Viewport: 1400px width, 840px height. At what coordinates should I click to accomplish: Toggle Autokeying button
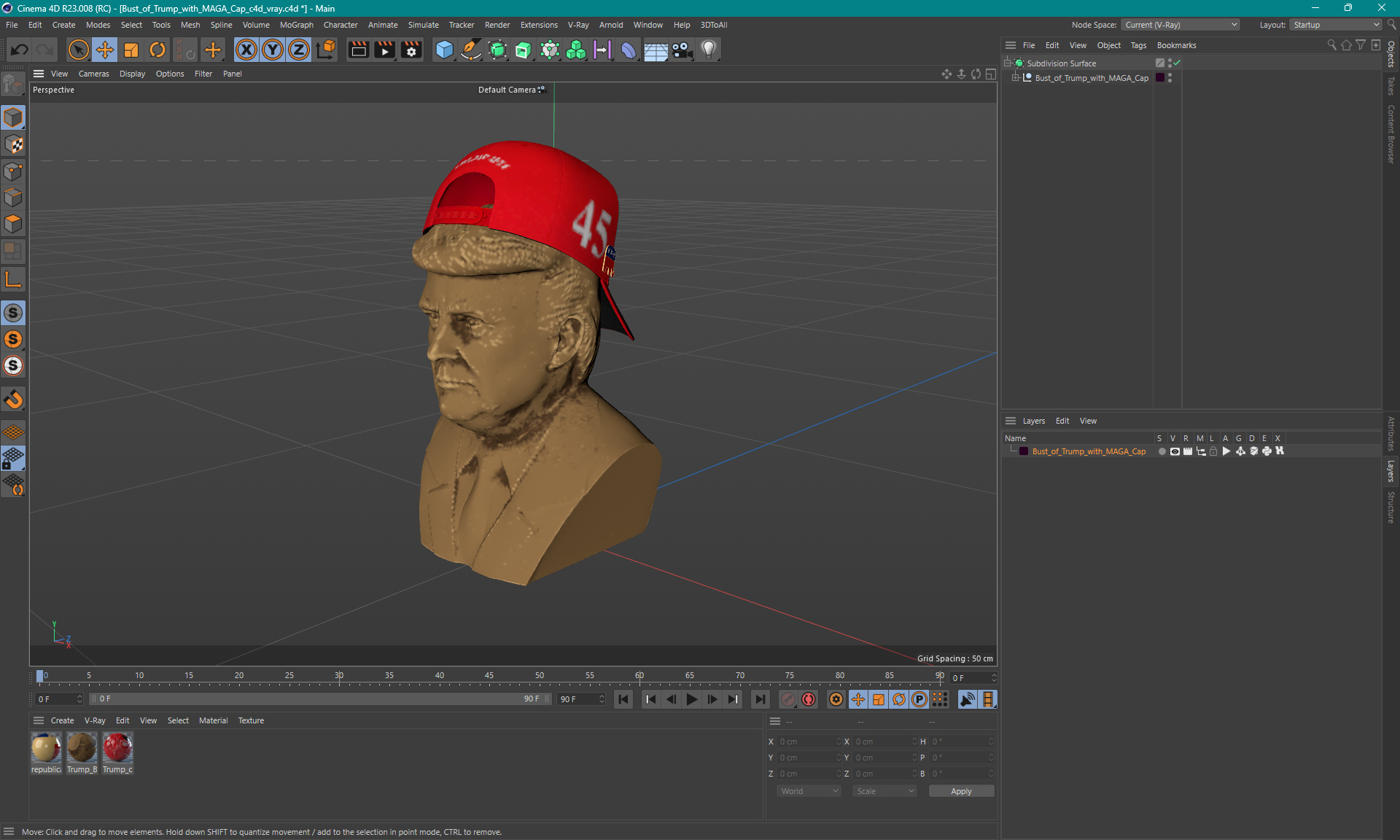(809, 699)
